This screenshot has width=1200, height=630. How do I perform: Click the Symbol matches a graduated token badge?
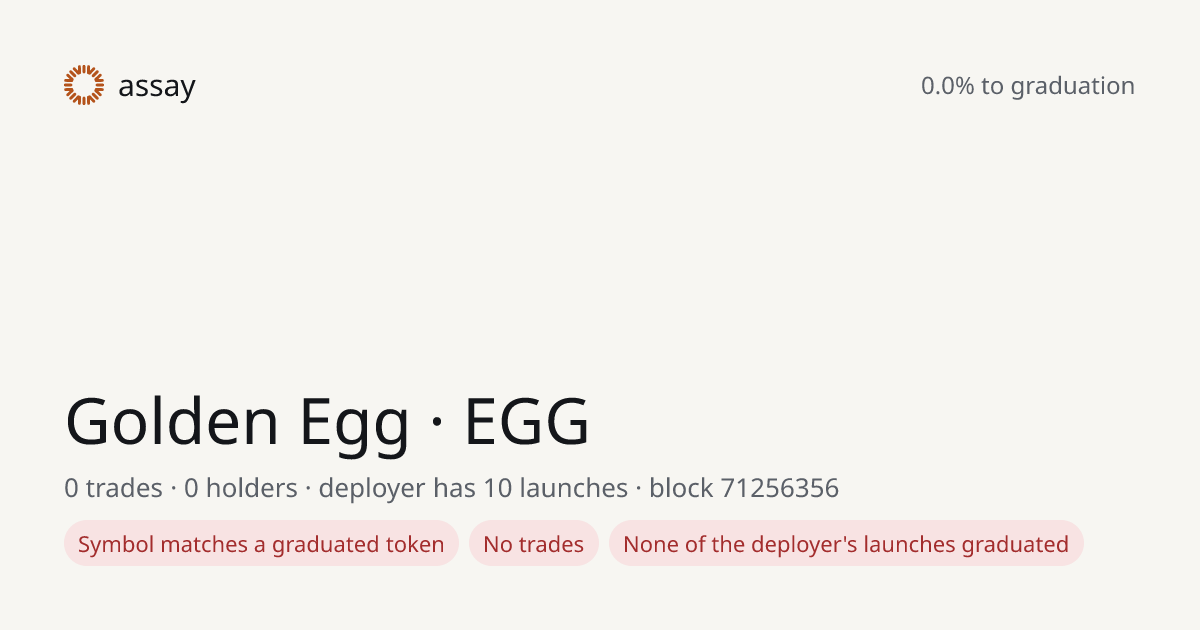point(261,544)
